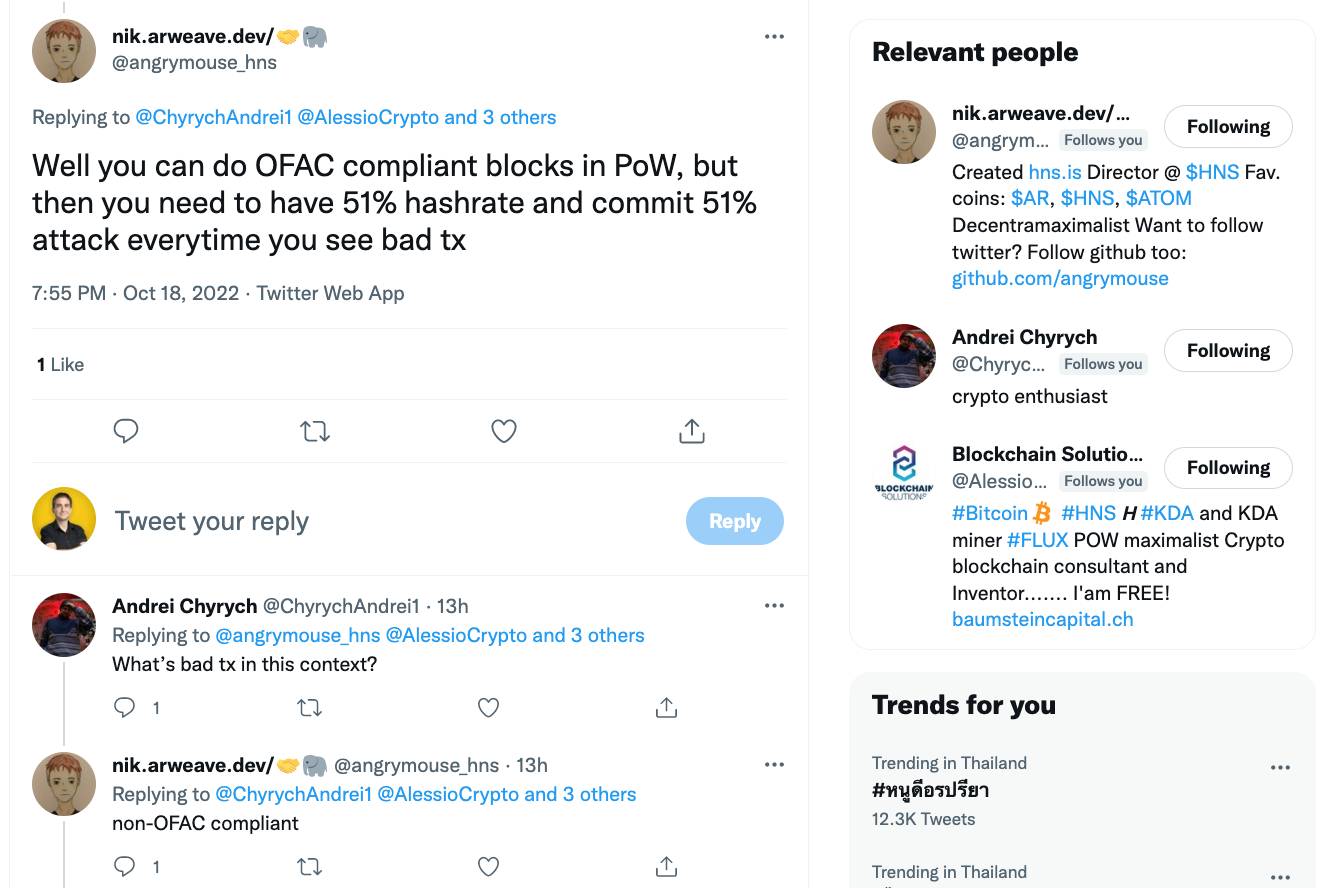Image resolution: width=1322 pixels, height=888 pixels.
Task: Click the Reply button to post
Action: 734,521
